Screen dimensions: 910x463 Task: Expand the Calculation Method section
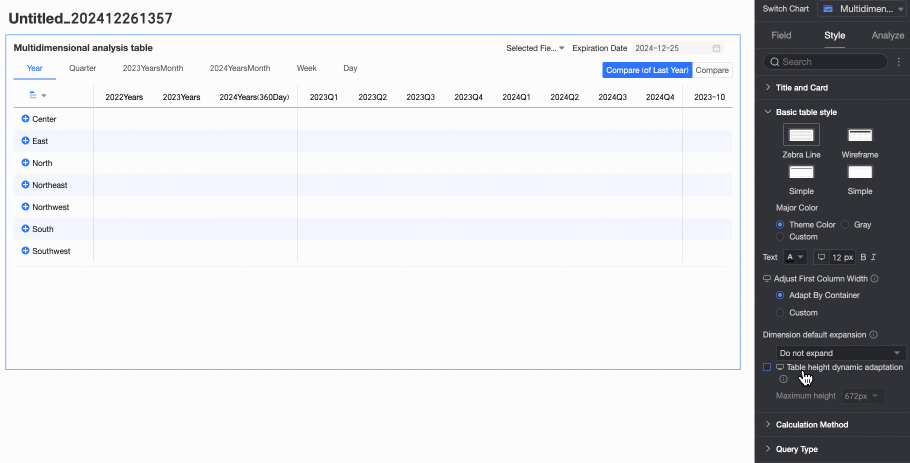(x=811, y=425)
